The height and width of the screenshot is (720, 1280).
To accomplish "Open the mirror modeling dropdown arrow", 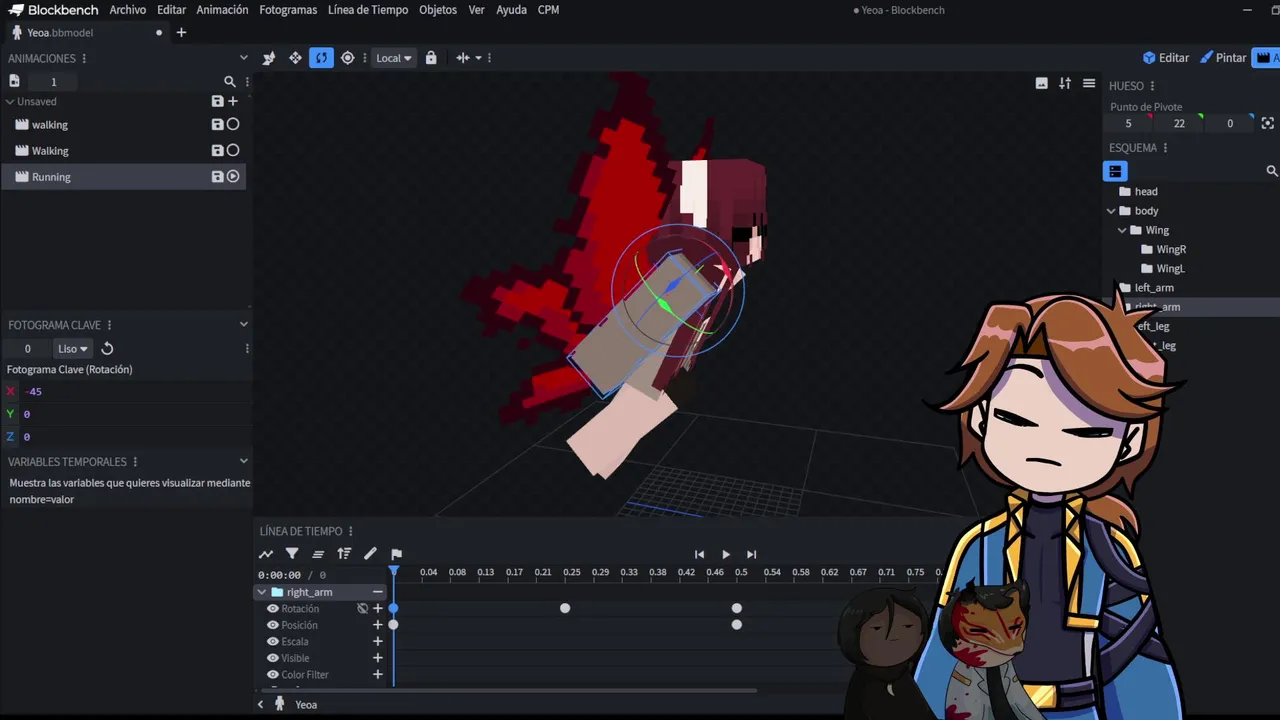I will coord(478,58).
